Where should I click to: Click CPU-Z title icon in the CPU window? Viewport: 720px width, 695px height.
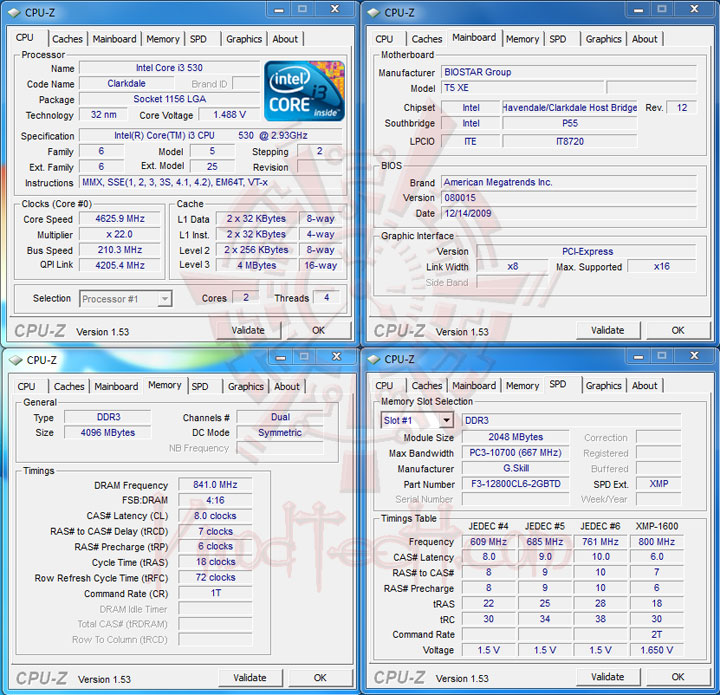(x=14, y=13)
